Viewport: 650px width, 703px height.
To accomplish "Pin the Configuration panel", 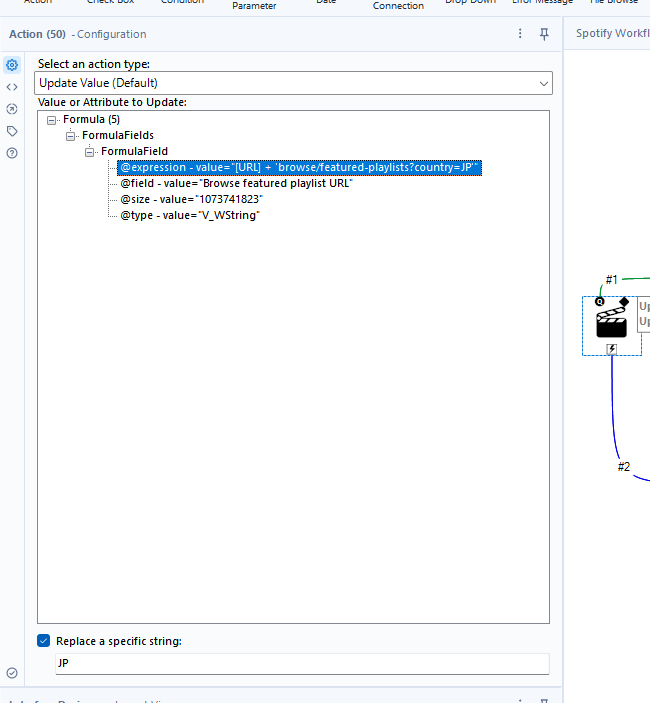I will (x=544, y=34).
